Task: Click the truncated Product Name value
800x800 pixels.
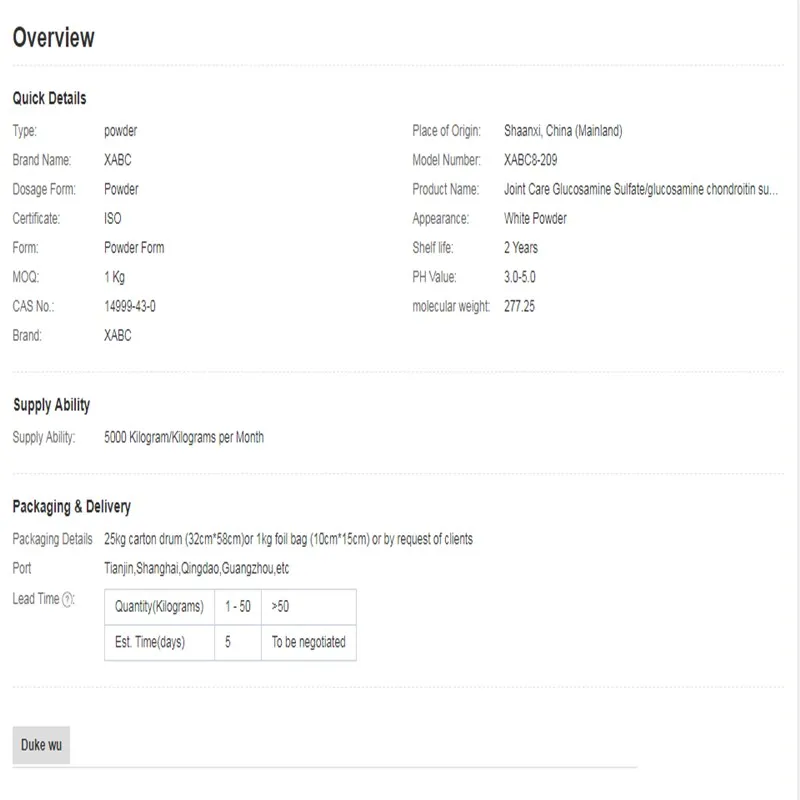Action: [641, 189]
